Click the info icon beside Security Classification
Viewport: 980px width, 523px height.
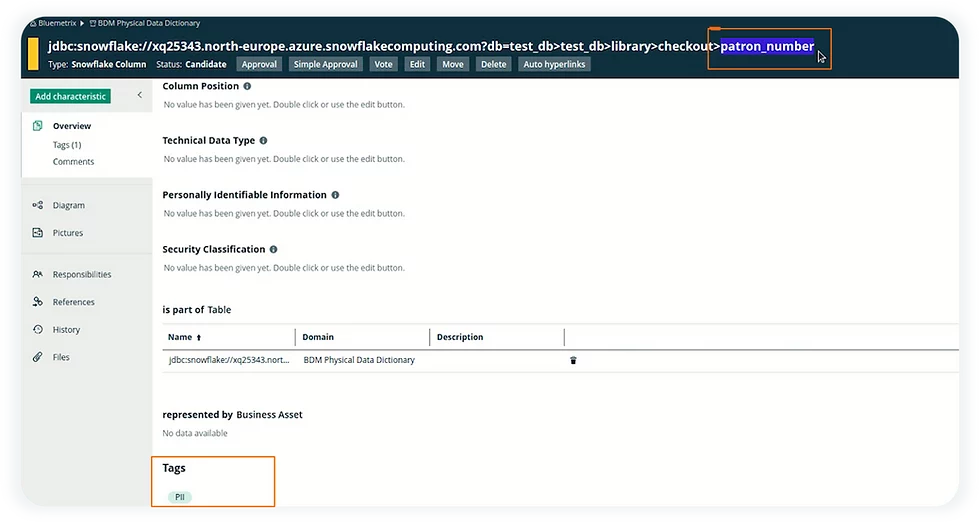tap(273, 249)
